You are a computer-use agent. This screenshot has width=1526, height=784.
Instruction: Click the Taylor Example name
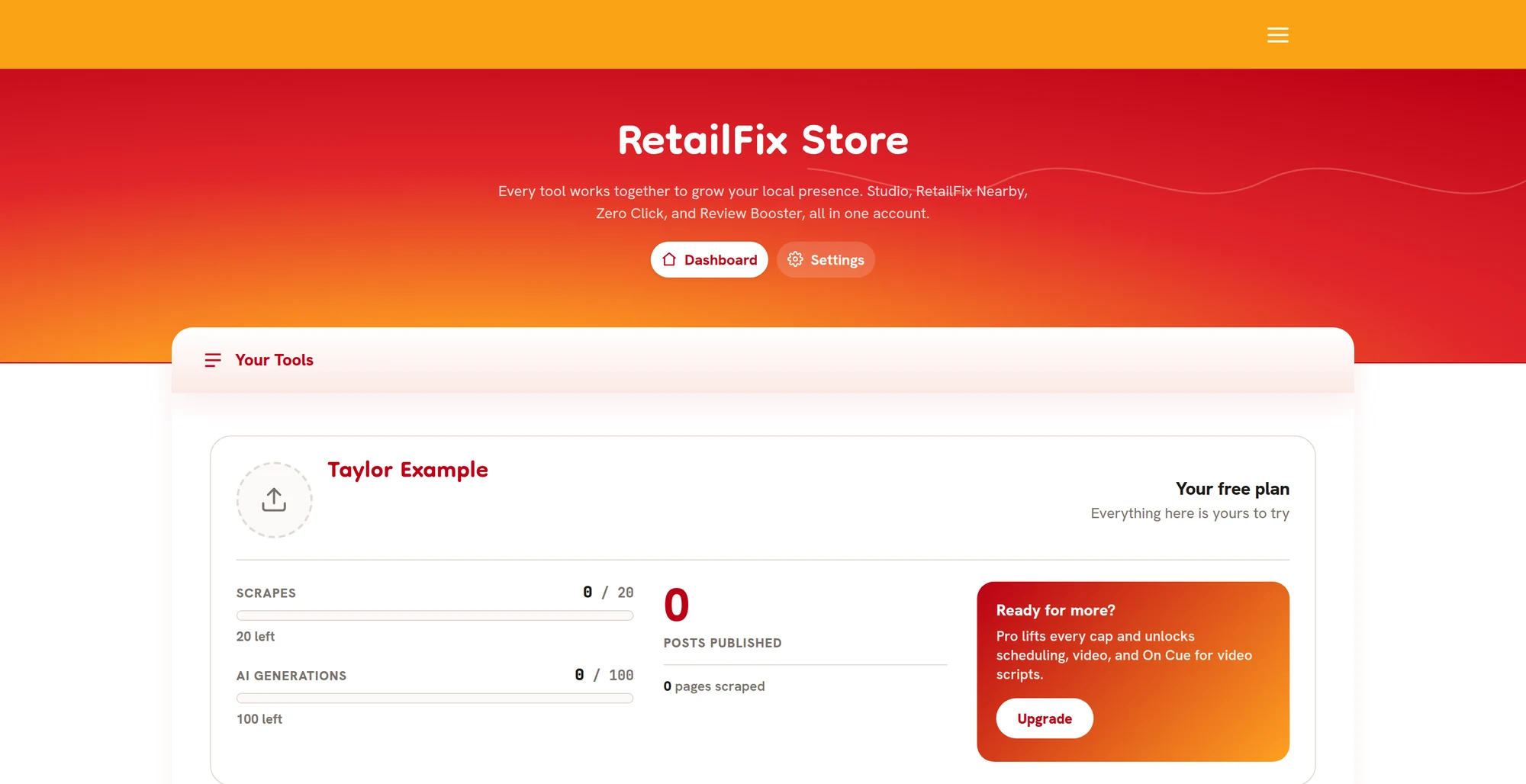coord(407,470)
